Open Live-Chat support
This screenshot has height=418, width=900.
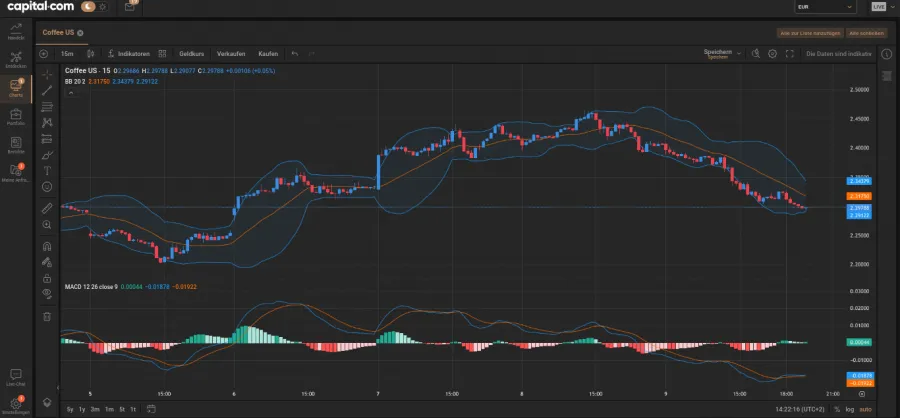click(15, 377)
